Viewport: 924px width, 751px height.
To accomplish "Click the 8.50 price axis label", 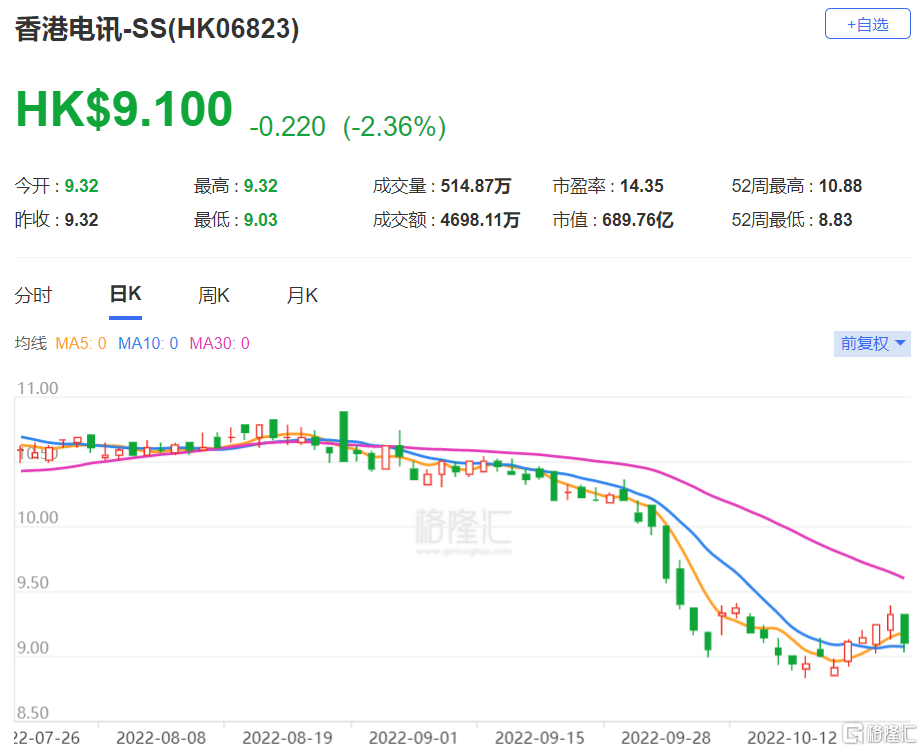I will point(33,713).
